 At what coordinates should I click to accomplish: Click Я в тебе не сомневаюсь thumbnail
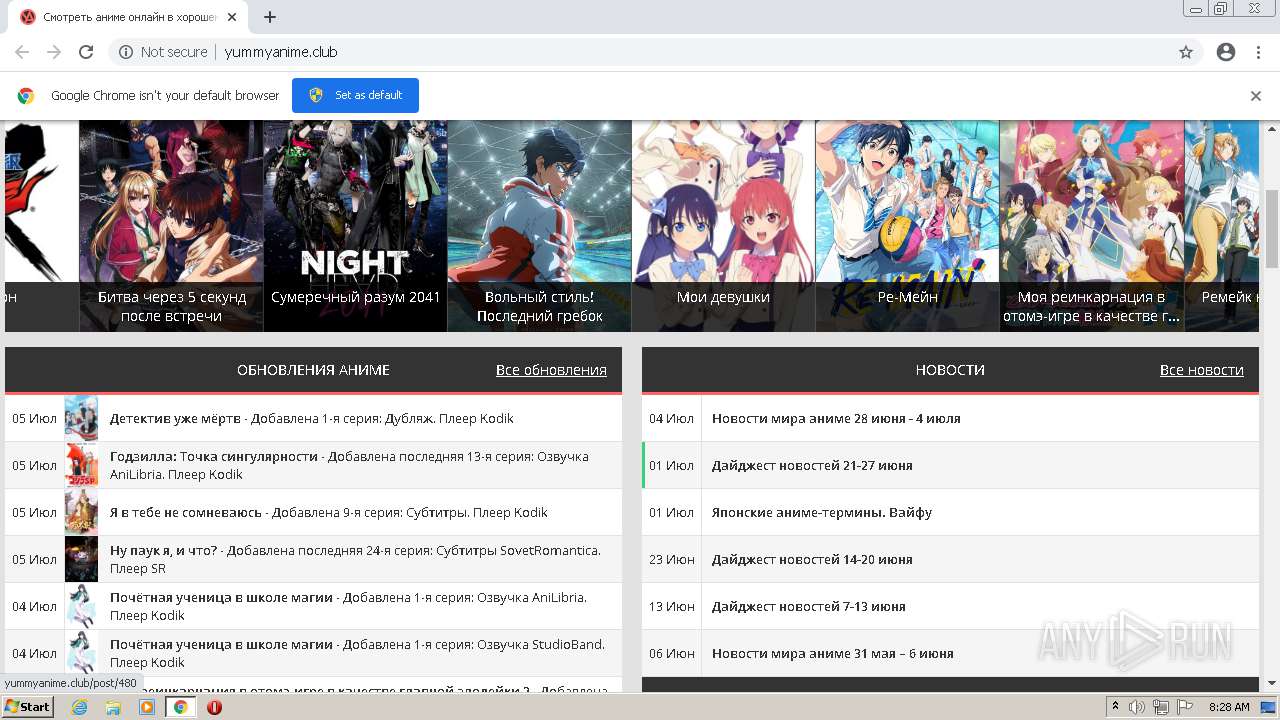coord(81,512)
